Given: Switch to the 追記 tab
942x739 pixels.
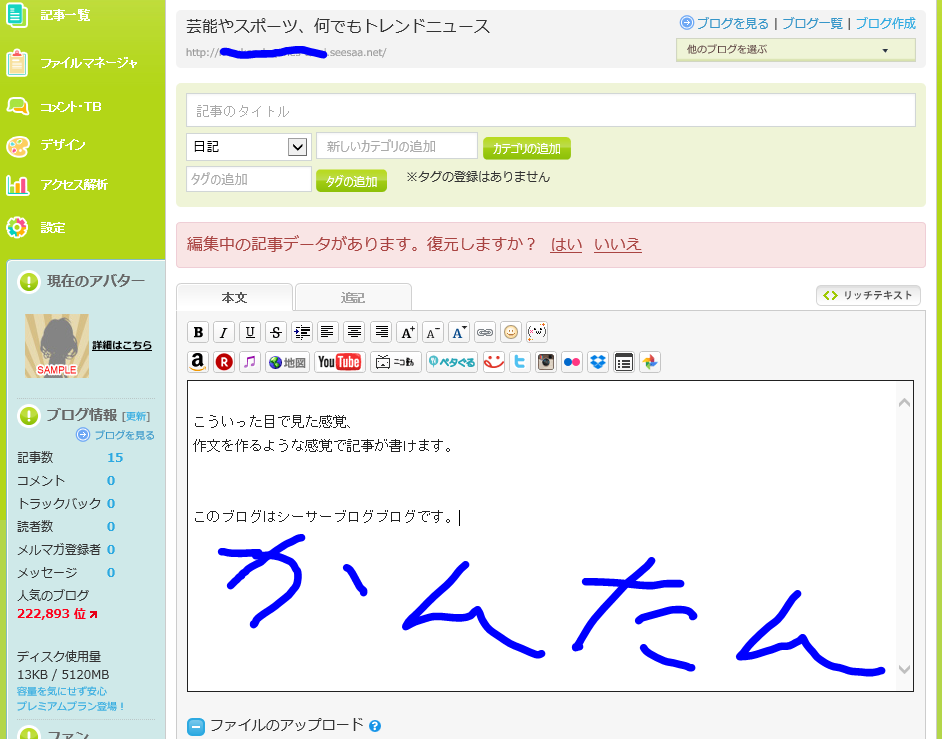Looking at the screenshot, I should [351, 297].
